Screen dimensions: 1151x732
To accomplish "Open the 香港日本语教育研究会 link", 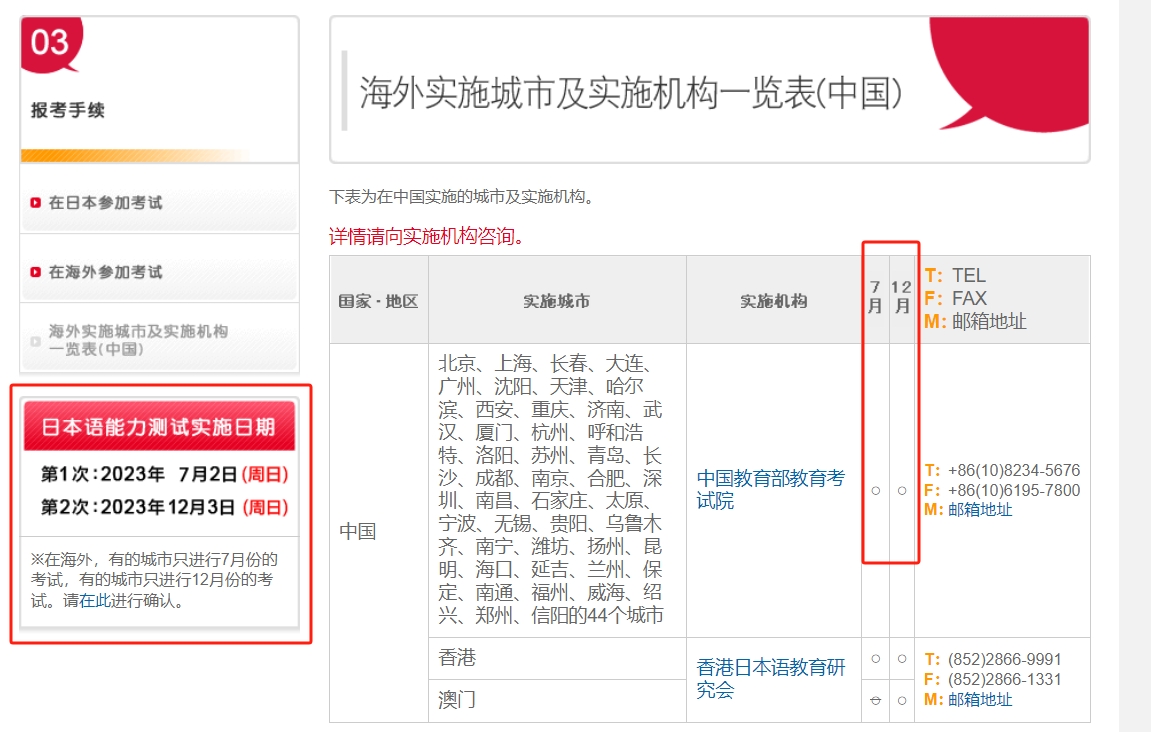I will [x=770, y=678].
